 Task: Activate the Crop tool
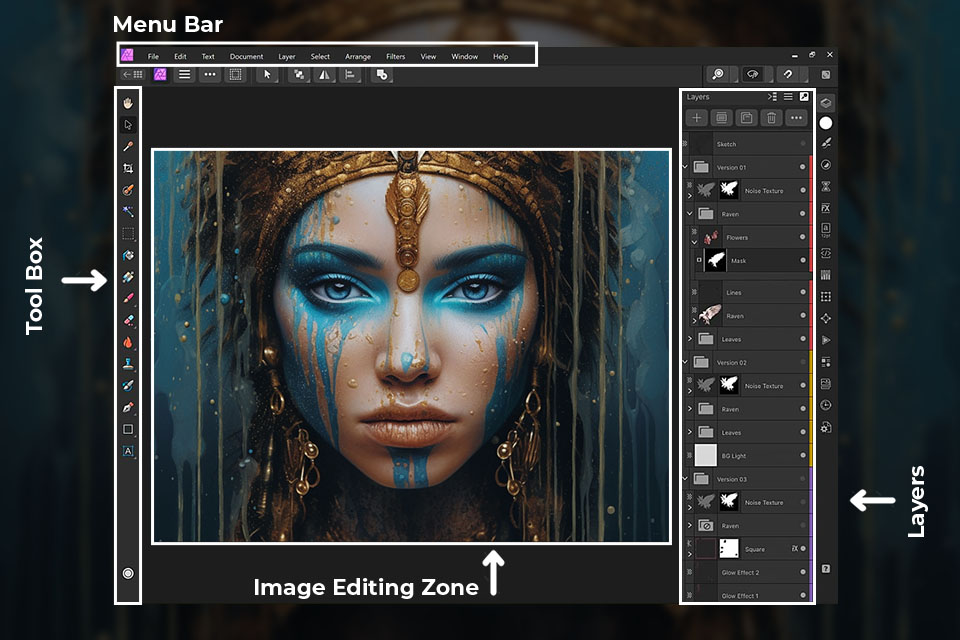coord(128,168)
